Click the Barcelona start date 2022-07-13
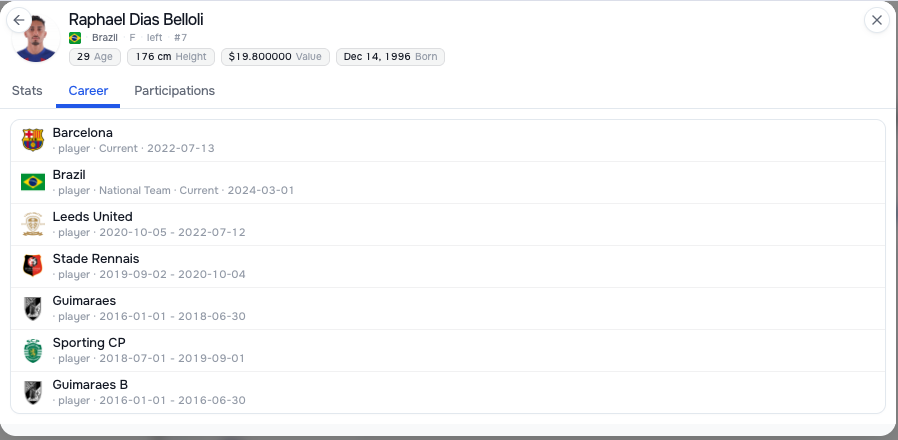 180,148
